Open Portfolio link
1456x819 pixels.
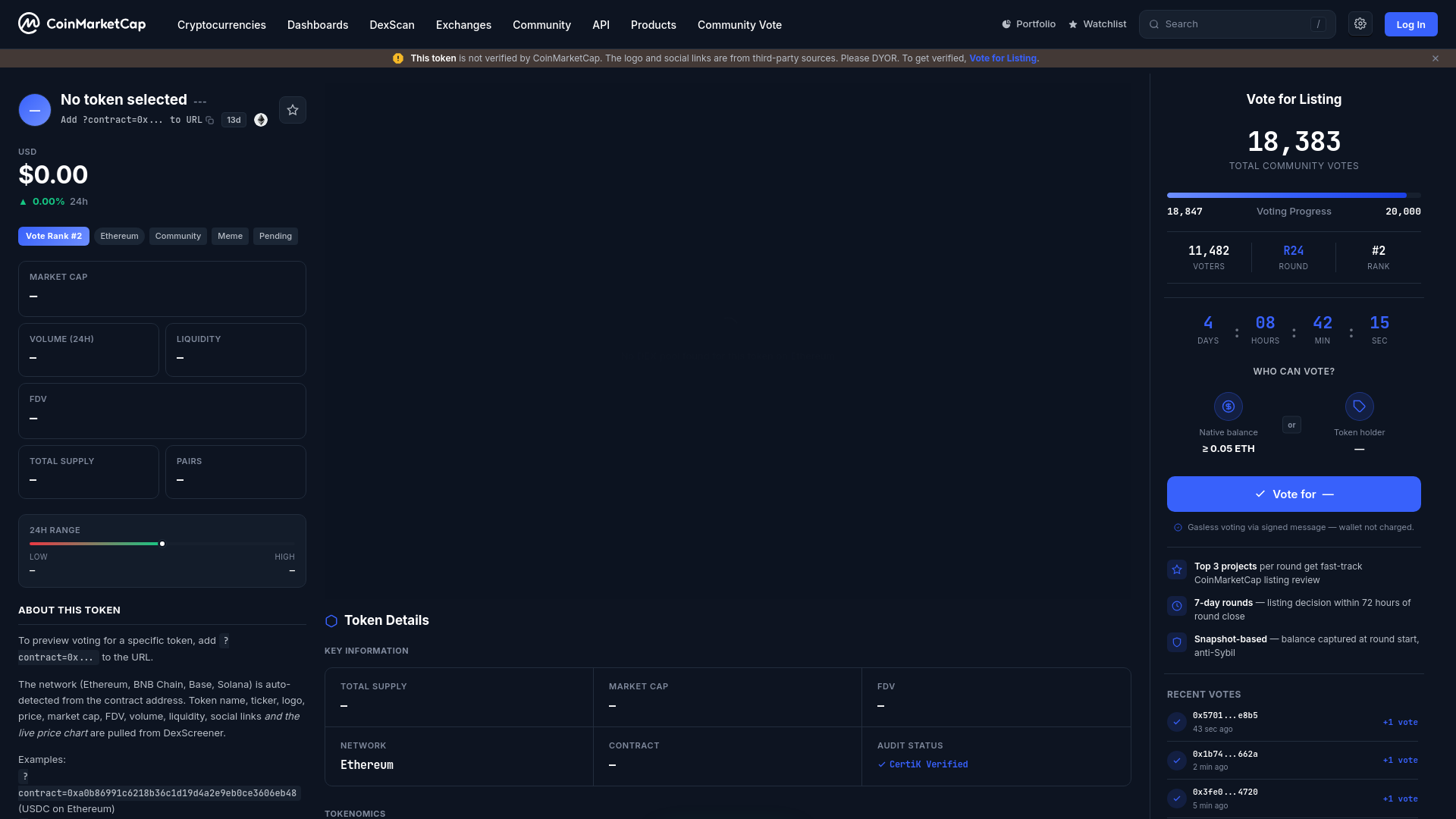pyautogui.click(x=1028, y=24)
